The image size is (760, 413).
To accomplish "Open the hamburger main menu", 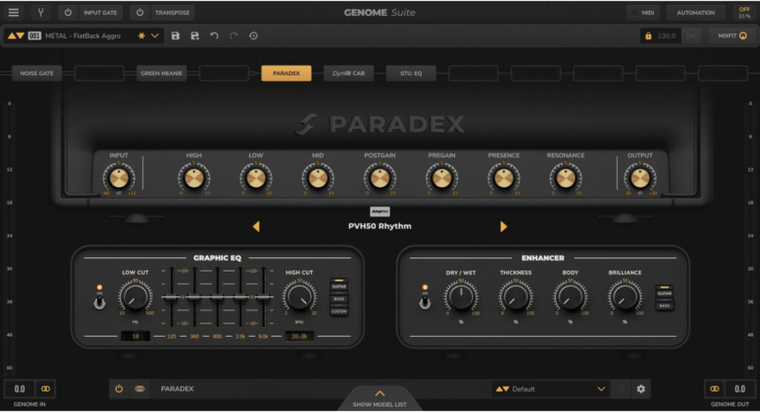I will (x=14, y=13).
